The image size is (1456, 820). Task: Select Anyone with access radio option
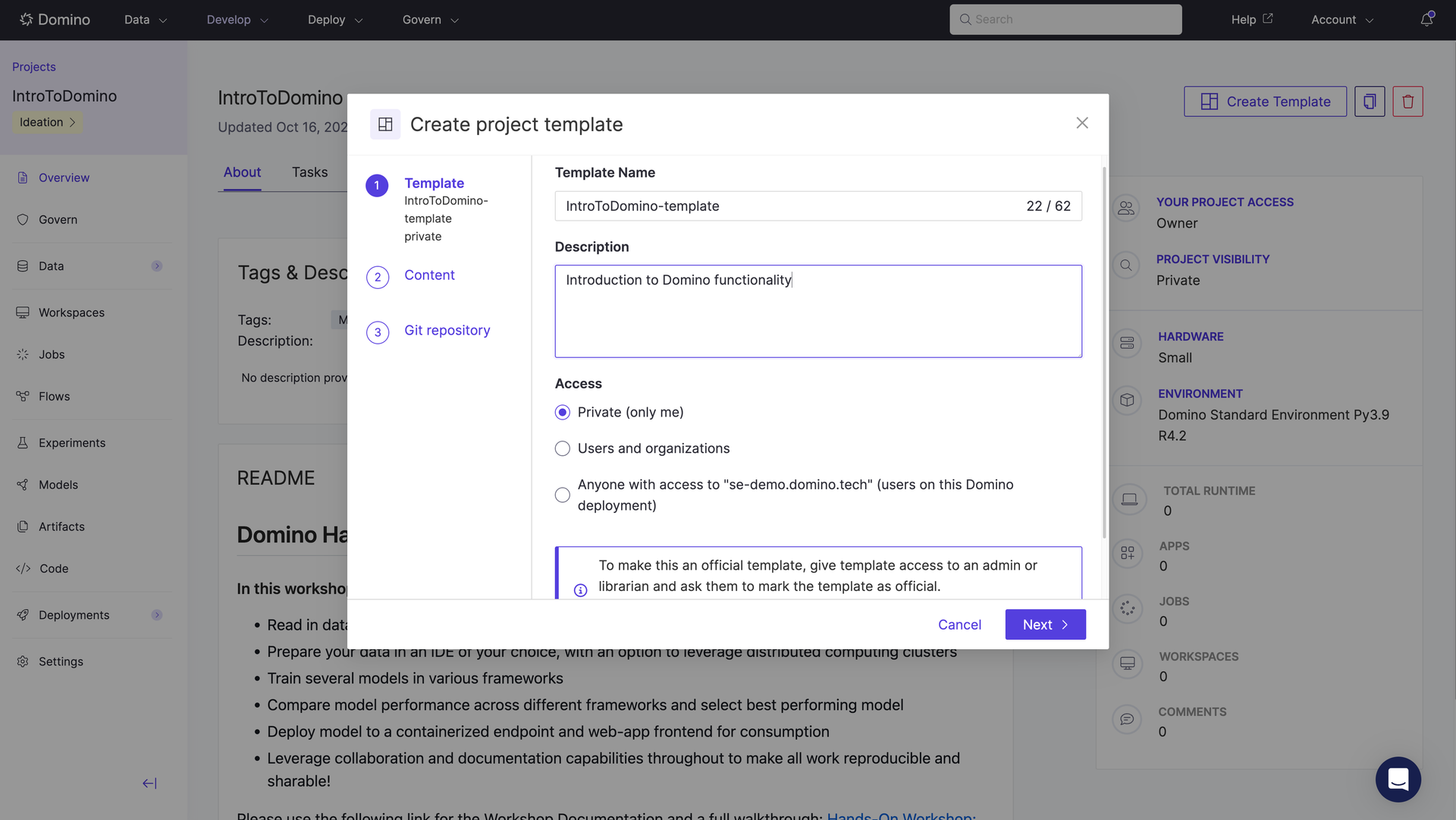(x=563, y=495)
